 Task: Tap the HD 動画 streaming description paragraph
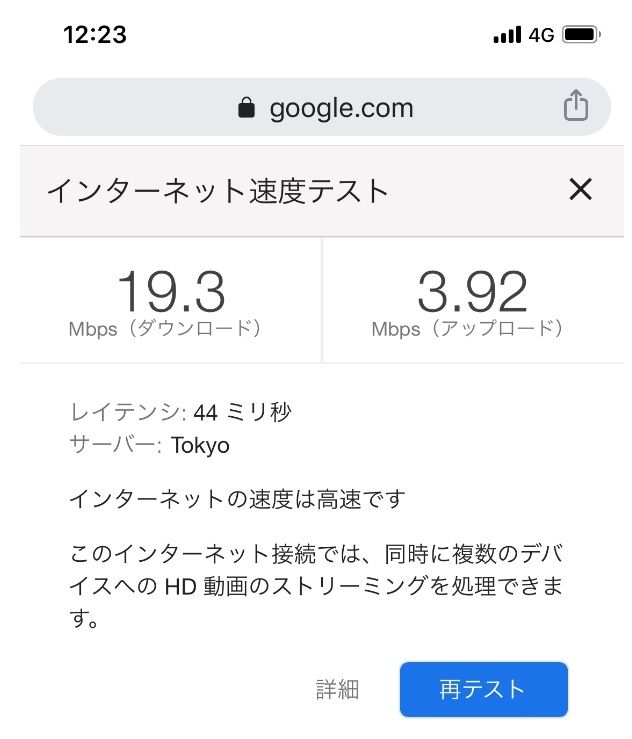(x=315, y=586)
